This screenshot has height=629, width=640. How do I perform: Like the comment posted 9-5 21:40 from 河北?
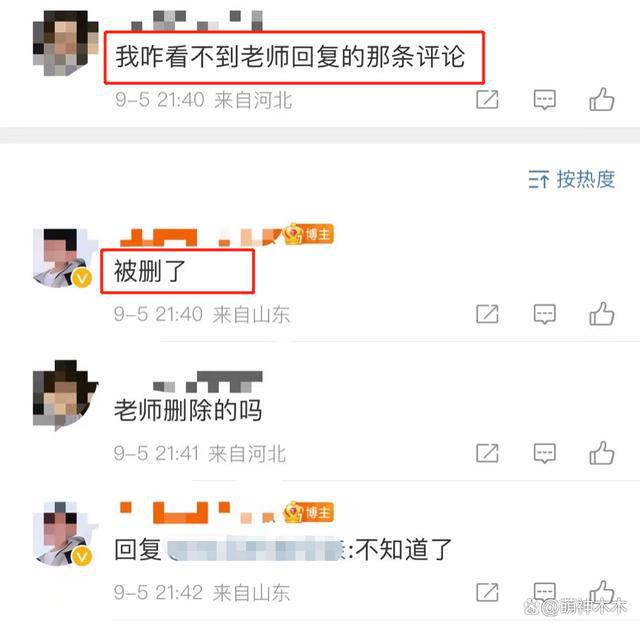click(x=602, y=100)
